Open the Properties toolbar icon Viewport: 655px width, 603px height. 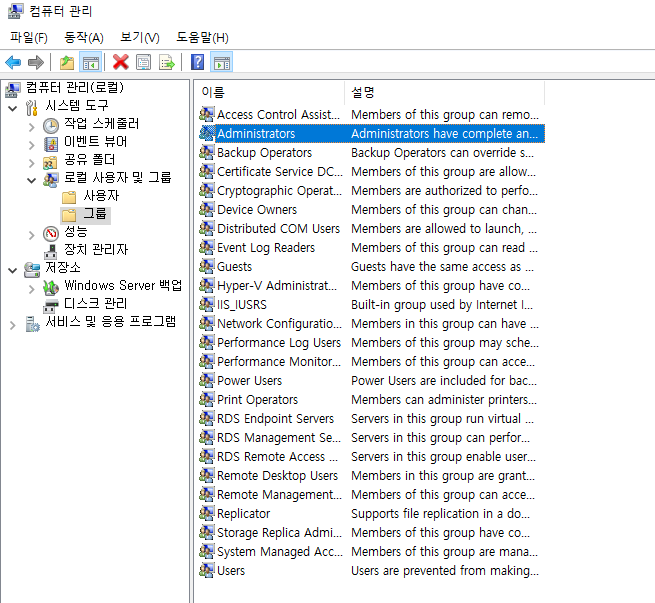(144, 63)
